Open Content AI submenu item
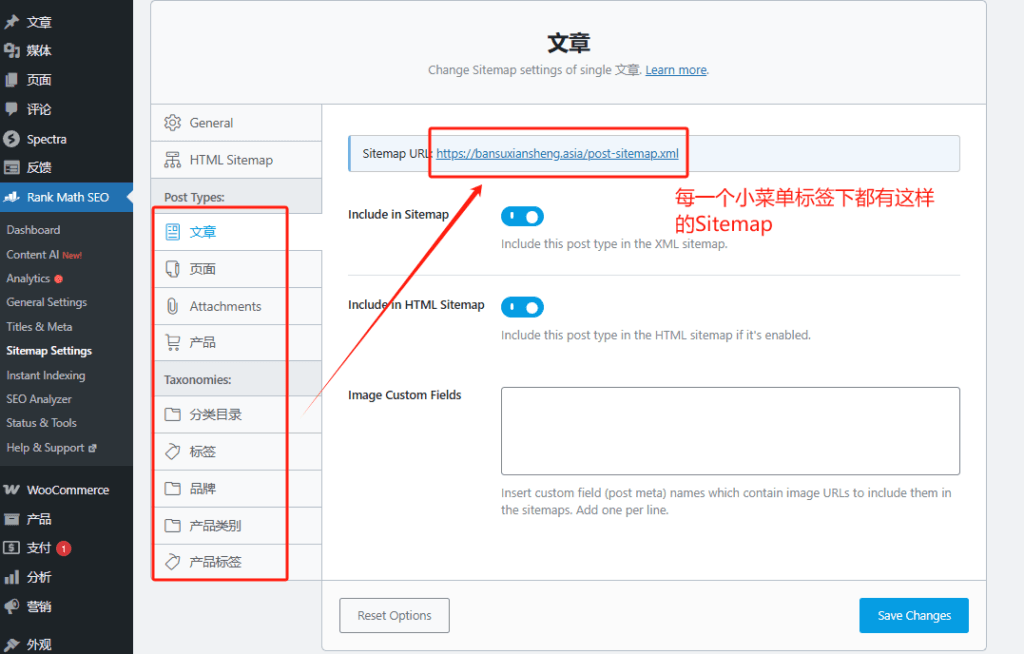 tap(33, 255)
